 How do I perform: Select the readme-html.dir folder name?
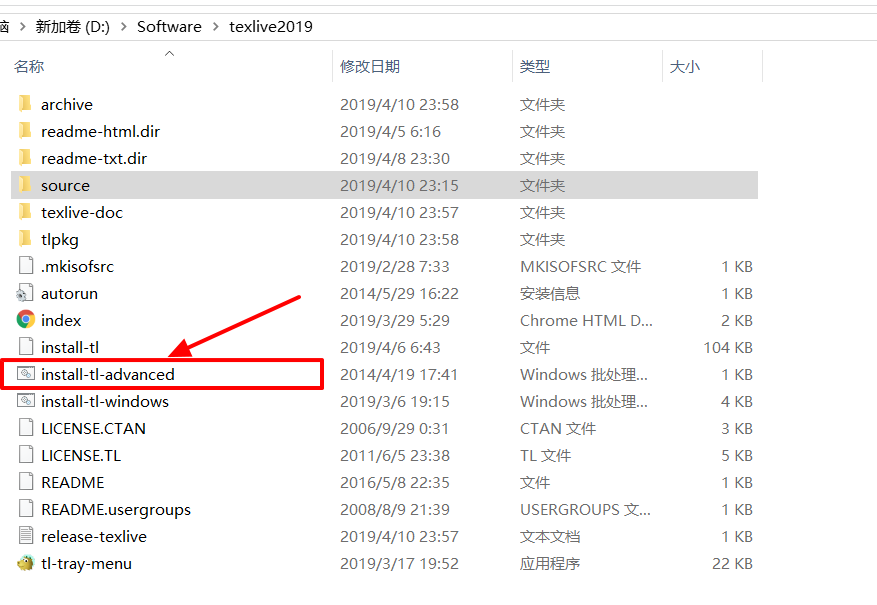(101, 131)
